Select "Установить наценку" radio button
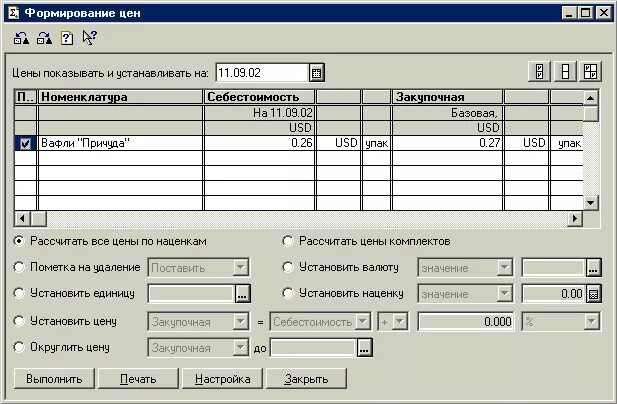Screen dimensions: 617x404 coord(288,293)
